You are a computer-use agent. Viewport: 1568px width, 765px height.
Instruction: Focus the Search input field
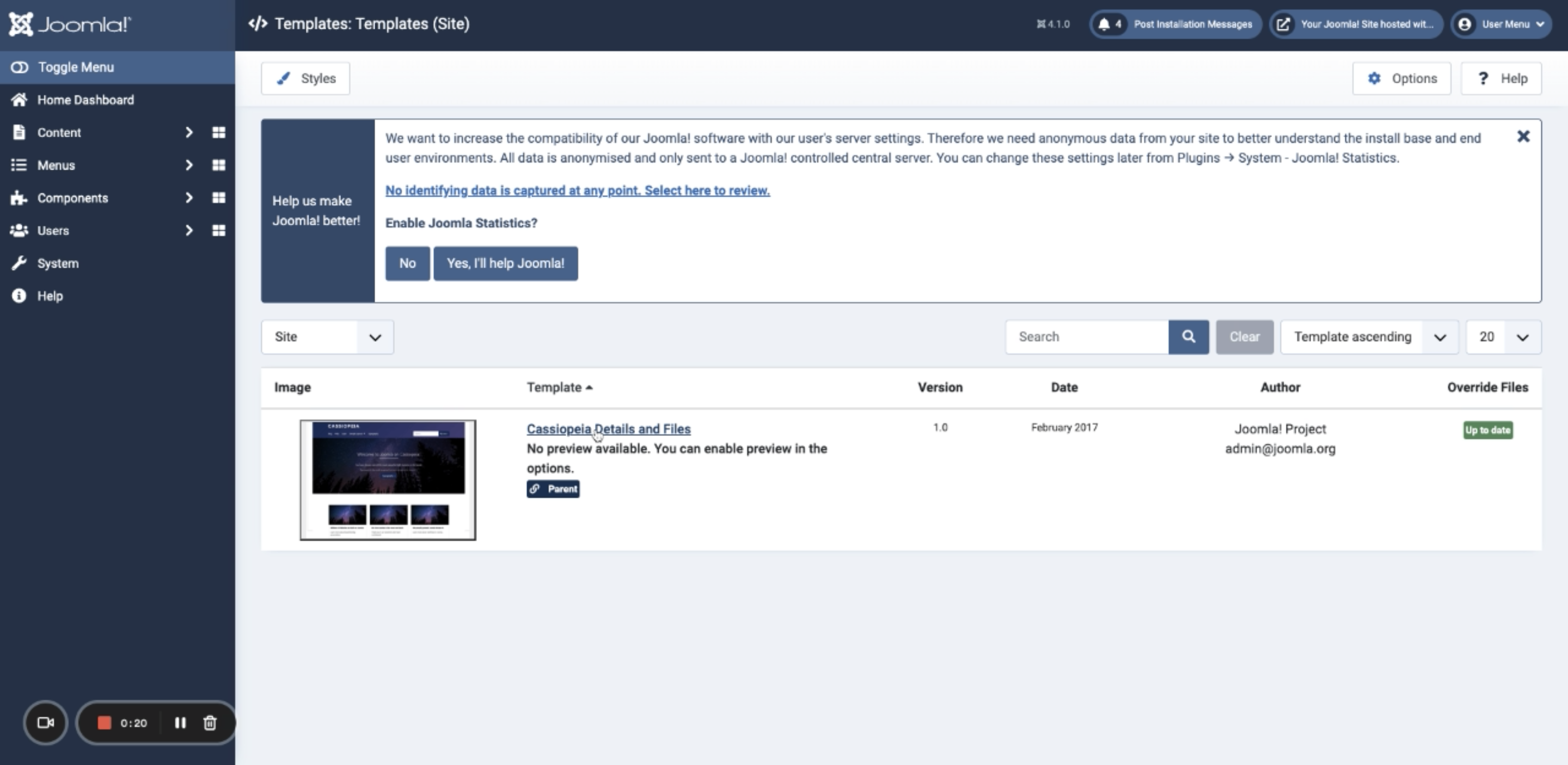click(1087, 337)
